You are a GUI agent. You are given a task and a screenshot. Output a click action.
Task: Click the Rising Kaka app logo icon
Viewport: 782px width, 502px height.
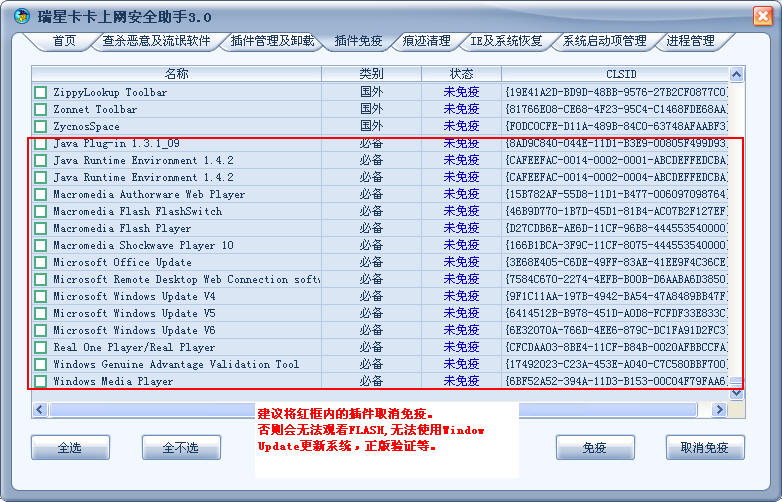pos(21,16)
